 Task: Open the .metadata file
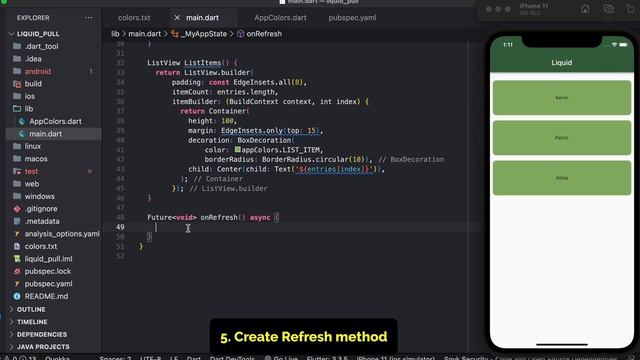42,221
